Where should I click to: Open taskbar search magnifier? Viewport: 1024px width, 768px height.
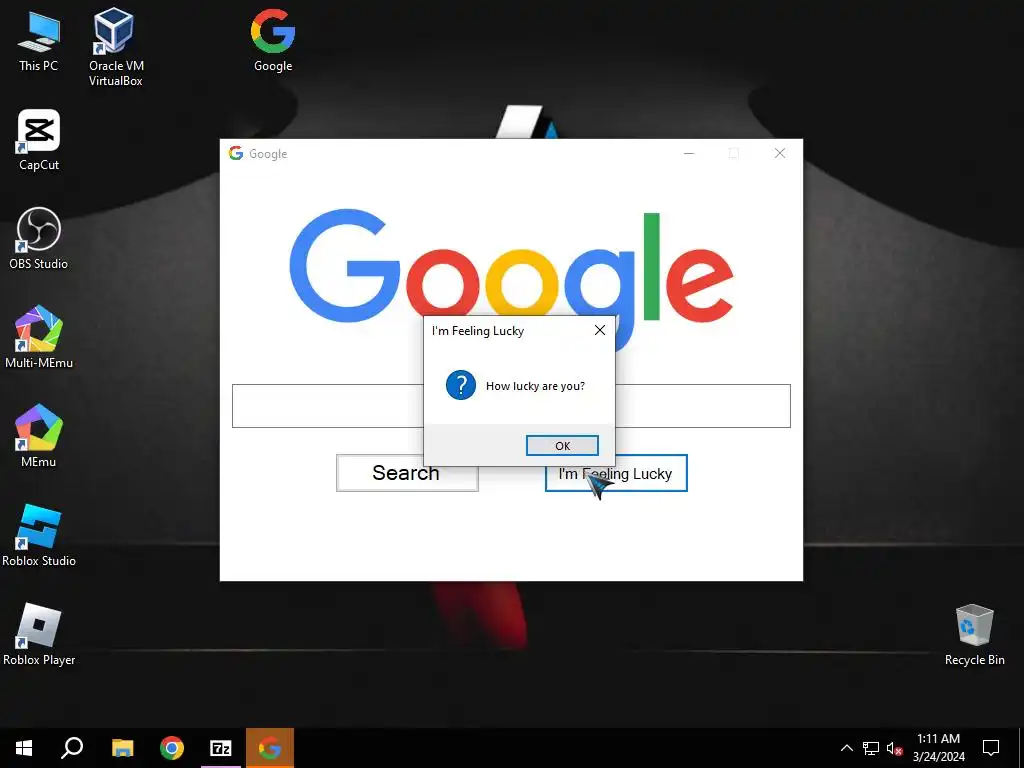(72, 748)
